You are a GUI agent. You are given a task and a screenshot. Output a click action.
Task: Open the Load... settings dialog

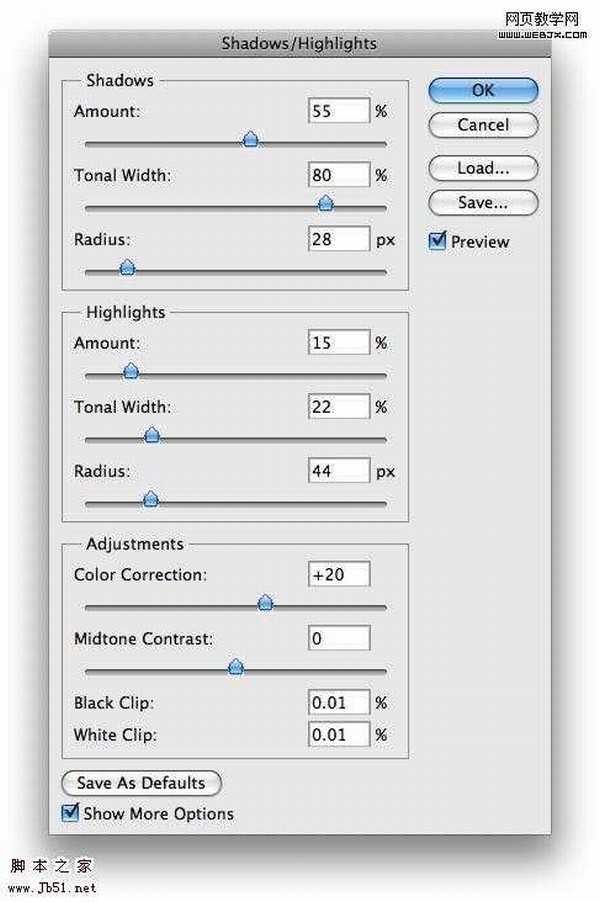[x=483, y=168]
